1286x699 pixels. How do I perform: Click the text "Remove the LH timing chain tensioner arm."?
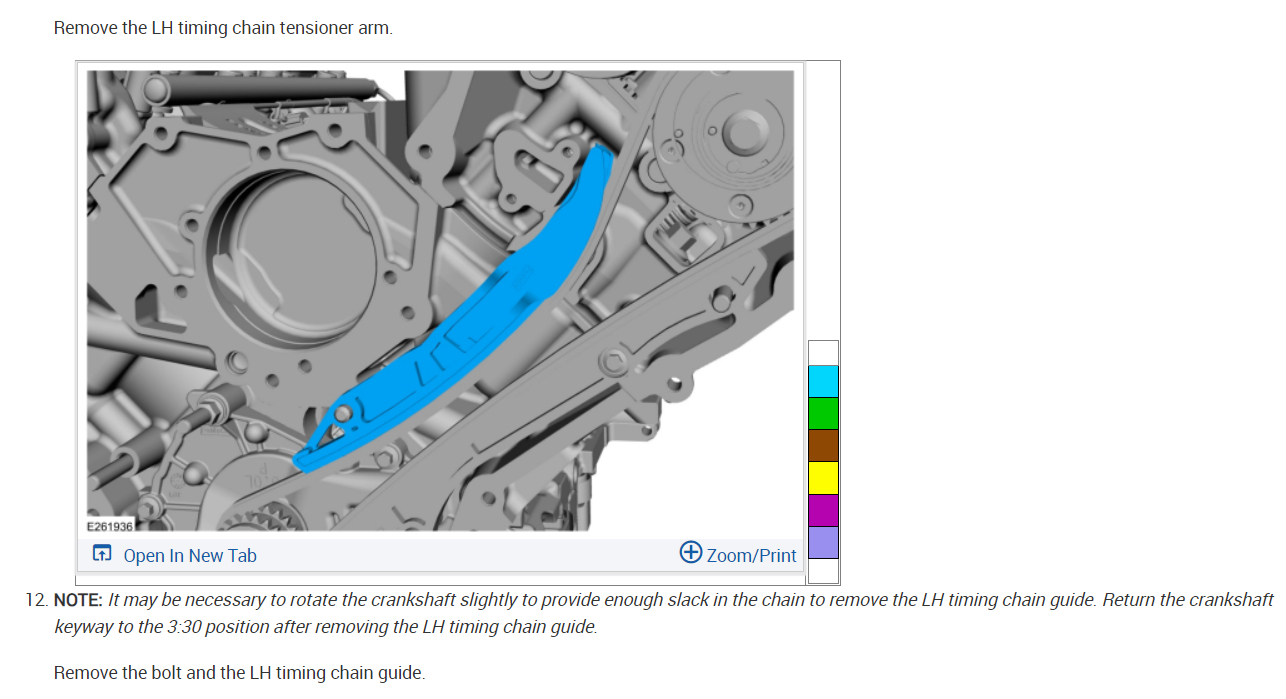click(223, 27)
